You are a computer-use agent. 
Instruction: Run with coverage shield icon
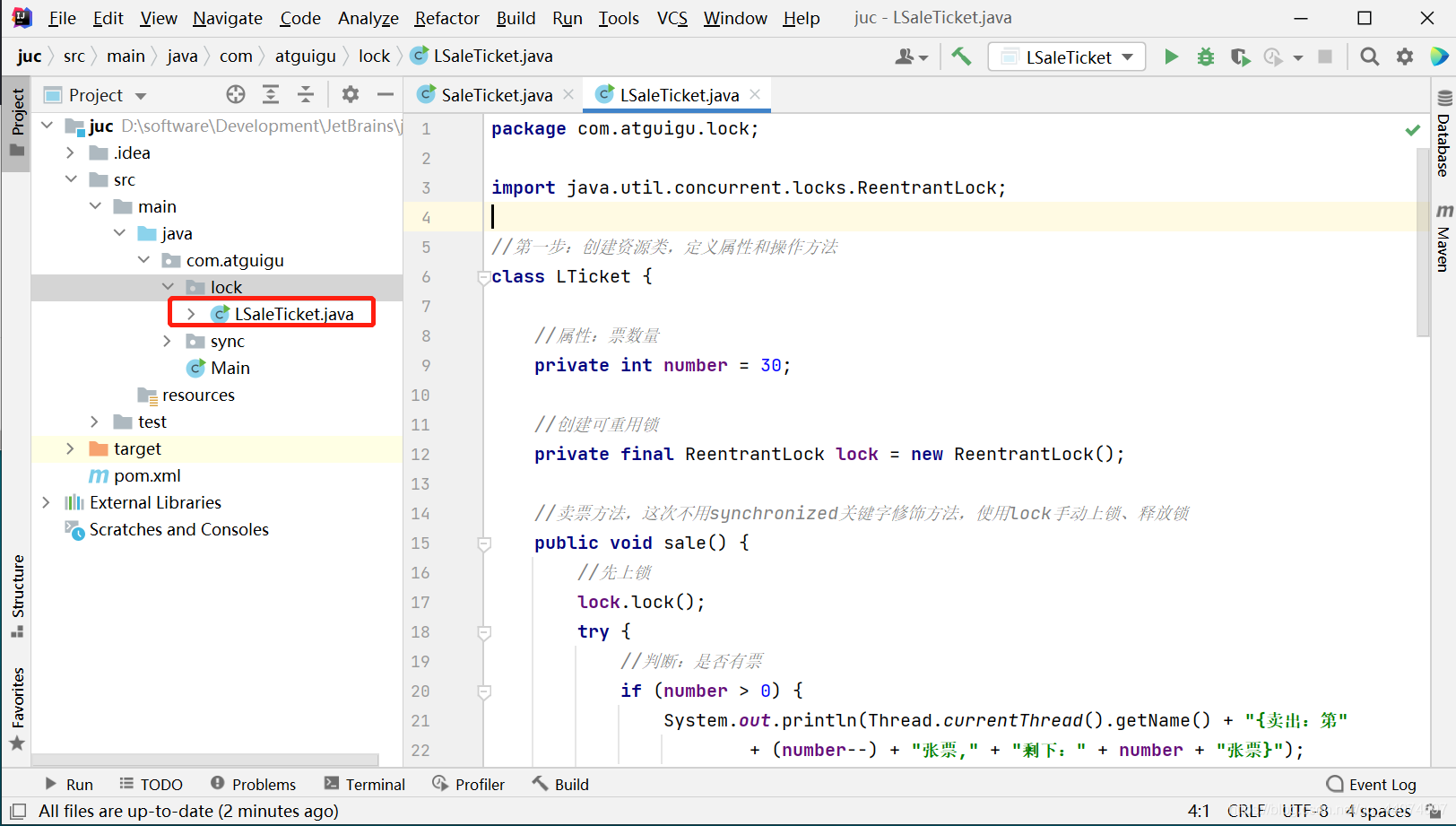click(1241, 57)
